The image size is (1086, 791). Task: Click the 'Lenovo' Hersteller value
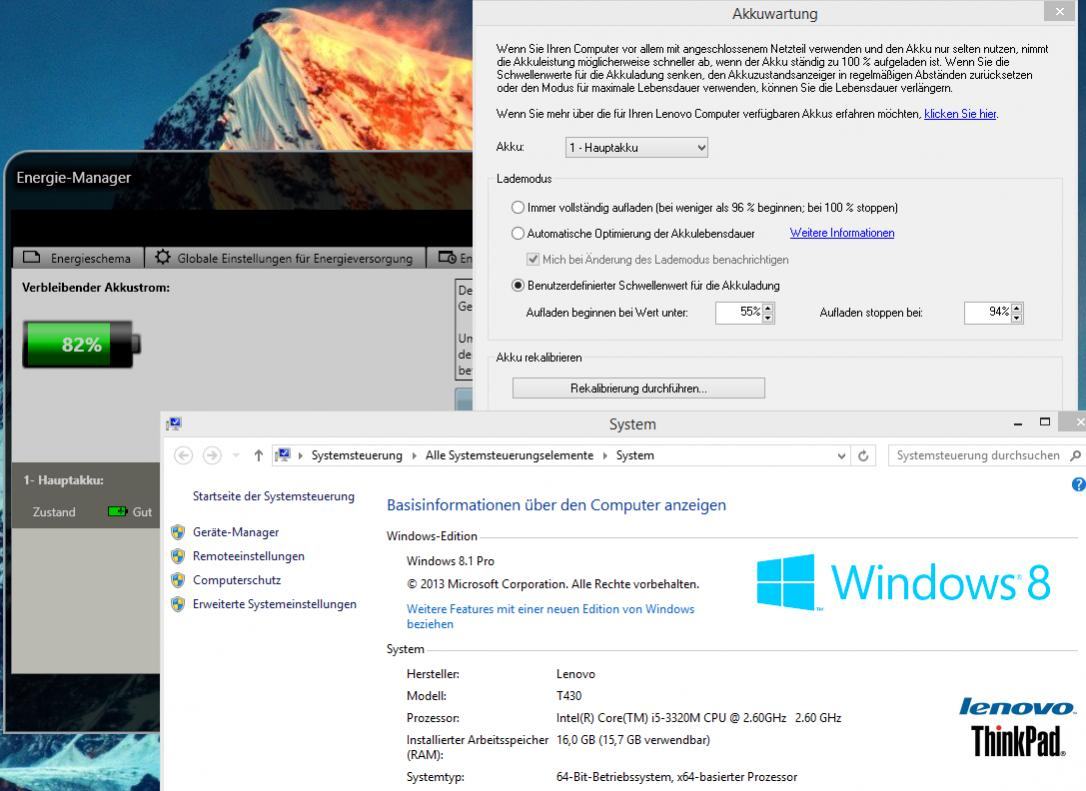click(x=576, y=674)
